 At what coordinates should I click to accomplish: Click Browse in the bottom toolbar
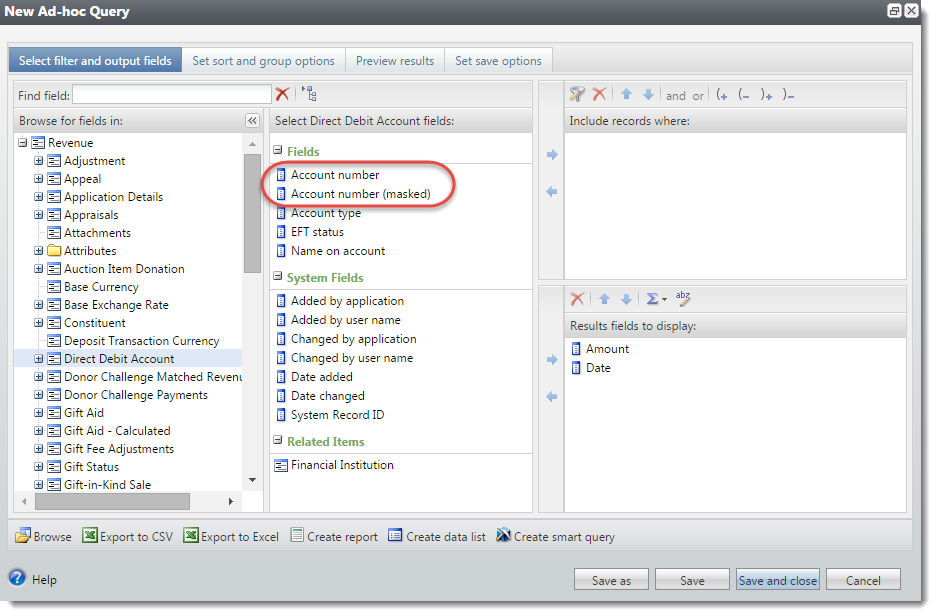pyautogui.click(x=44, y=536)
